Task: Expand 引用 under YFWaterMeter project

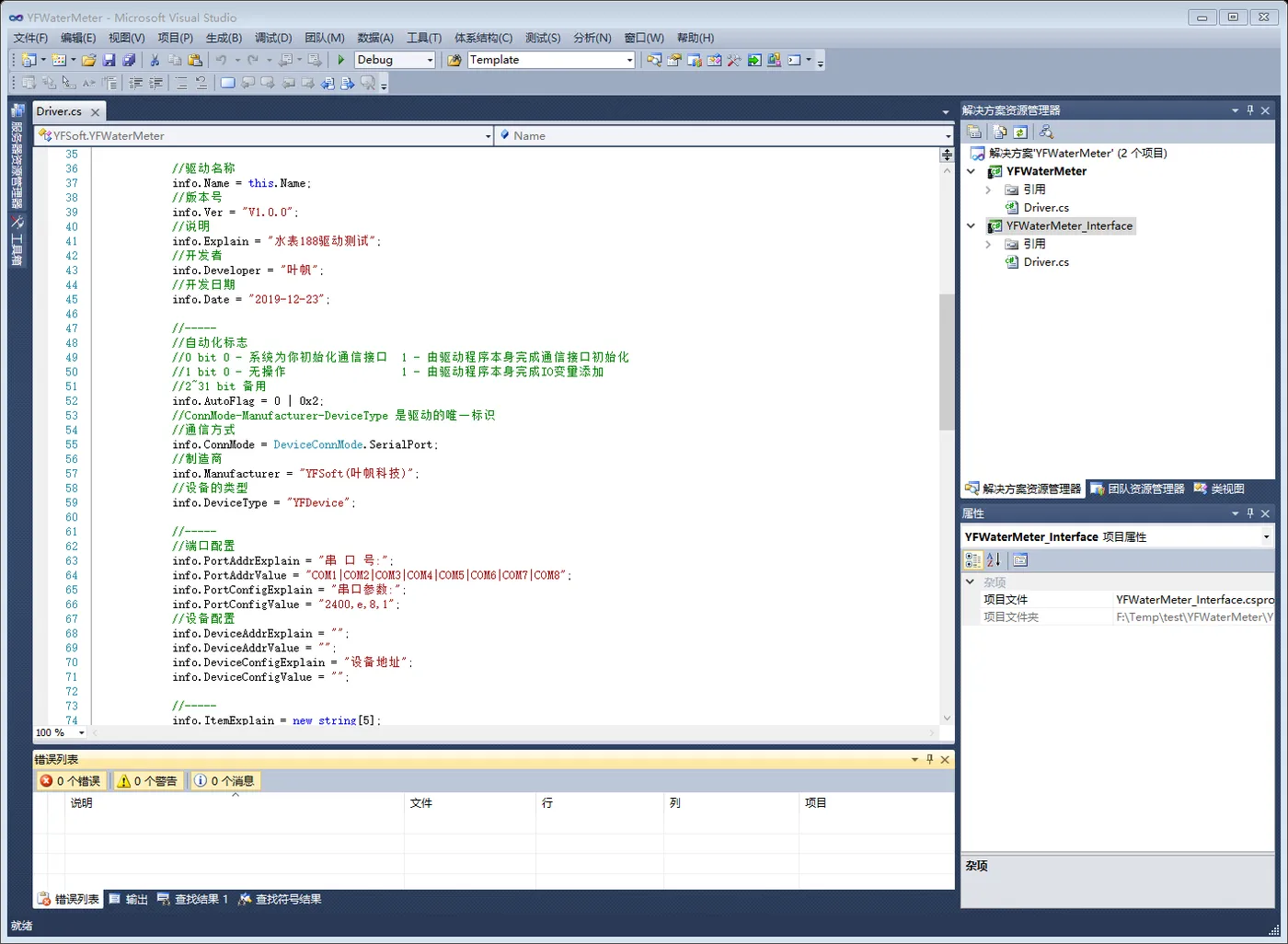Action: point(988,190)
